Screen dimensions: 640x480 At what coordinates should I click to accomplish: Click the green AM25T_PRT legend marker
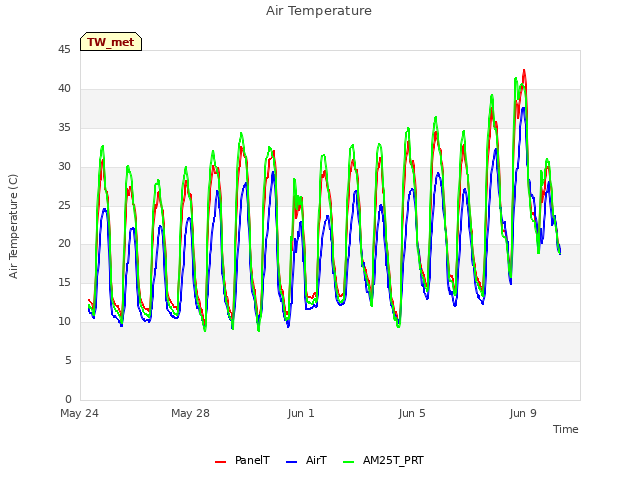(349, 462)
